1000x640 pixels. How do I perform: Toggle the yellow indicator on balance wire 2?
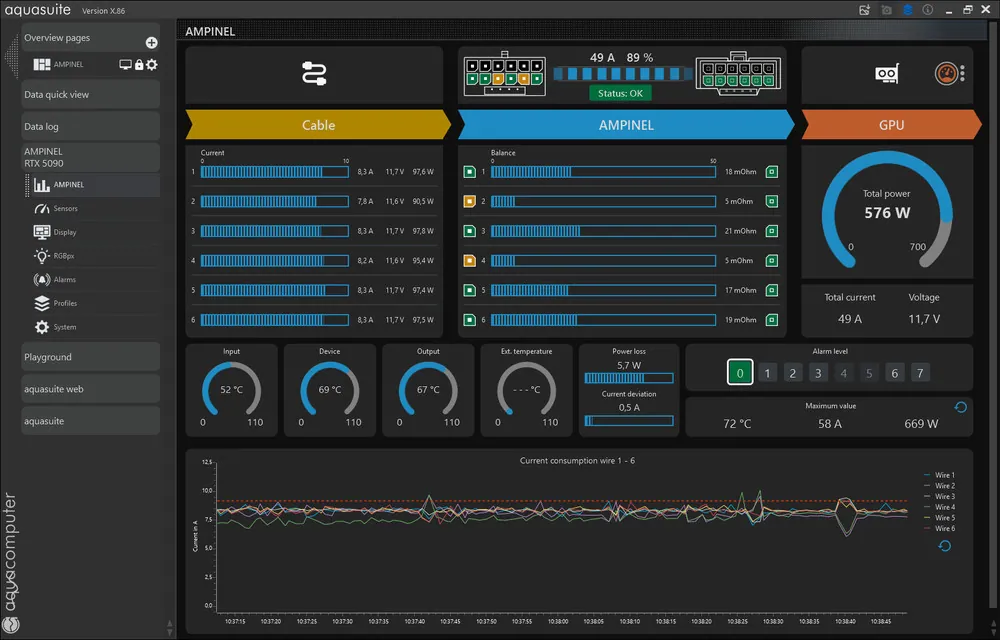click(x=471, y=201)
